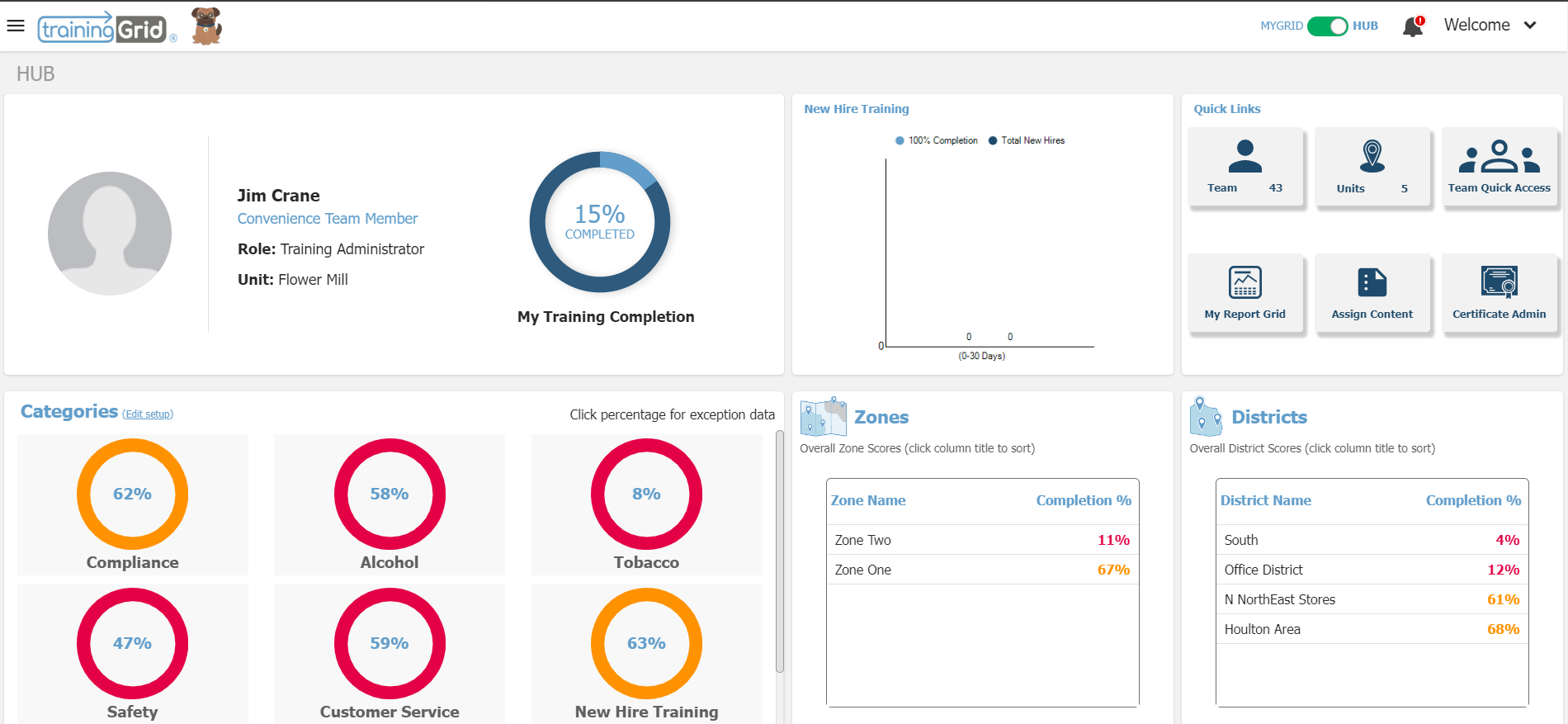Click the Tobacco 8% completion ring
This screenshot has width=1568, height=724.
pyautogui.click(x=646, y=494)
